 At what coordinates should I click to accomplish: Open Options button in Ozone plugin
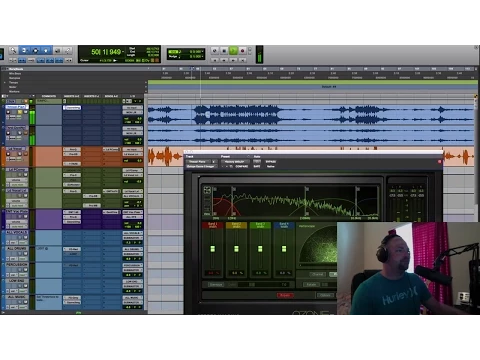[x=325, y=295]
